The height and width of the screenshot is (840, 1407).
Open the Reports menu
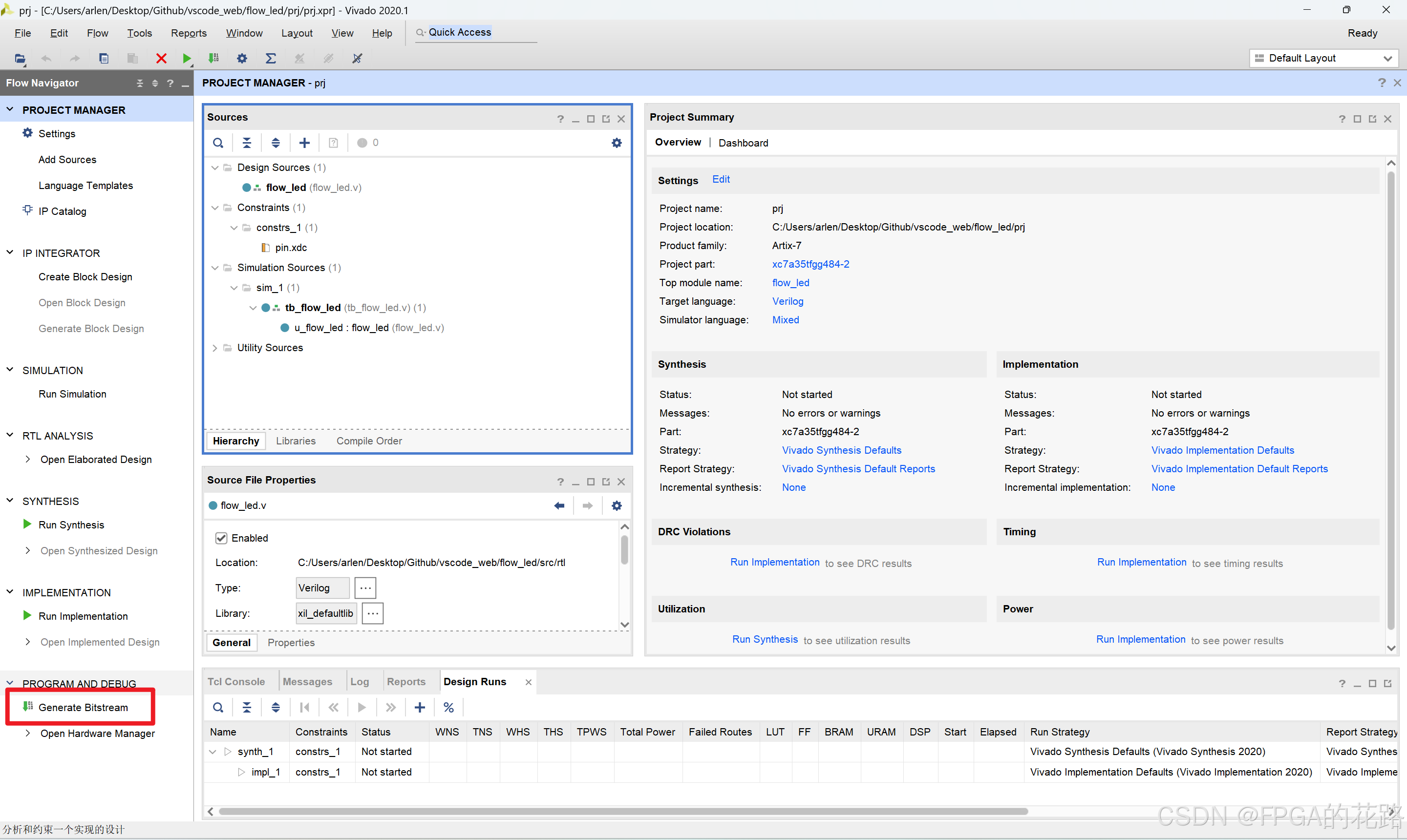(189, 33)
